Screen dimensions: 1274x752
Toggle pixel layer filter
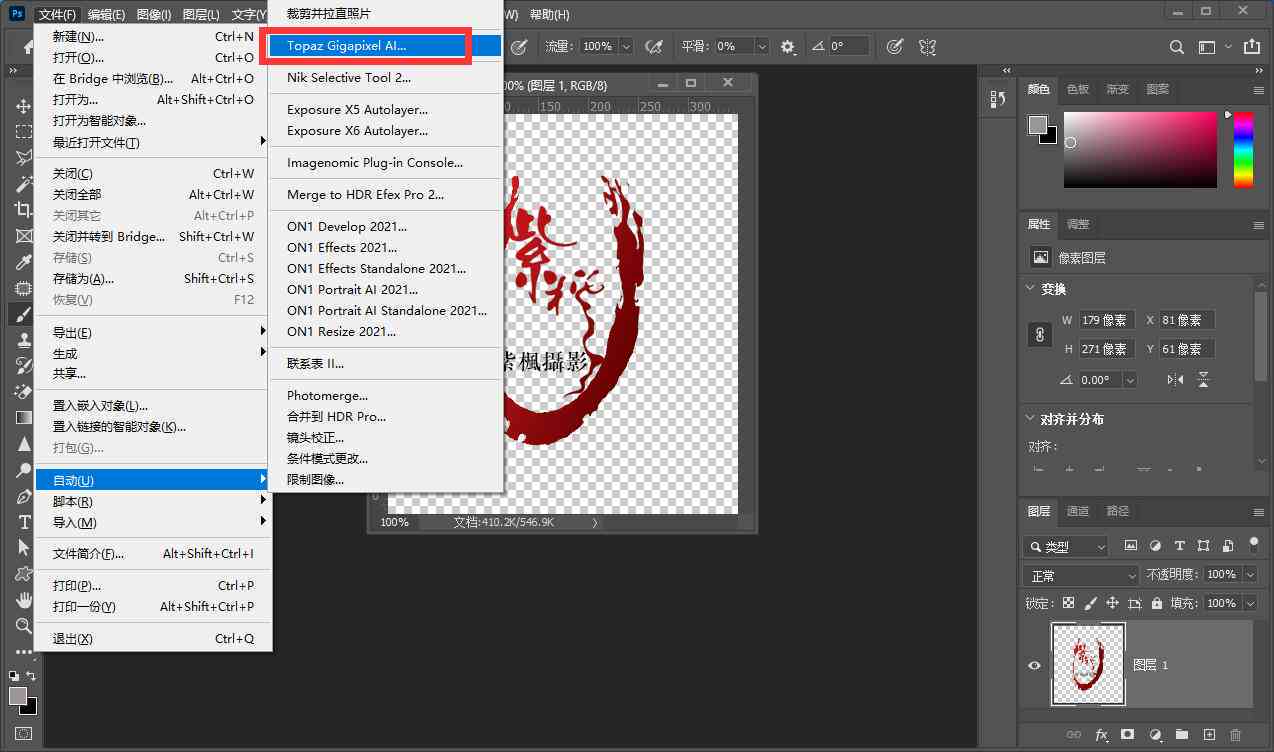click(x=1131, y=546)
